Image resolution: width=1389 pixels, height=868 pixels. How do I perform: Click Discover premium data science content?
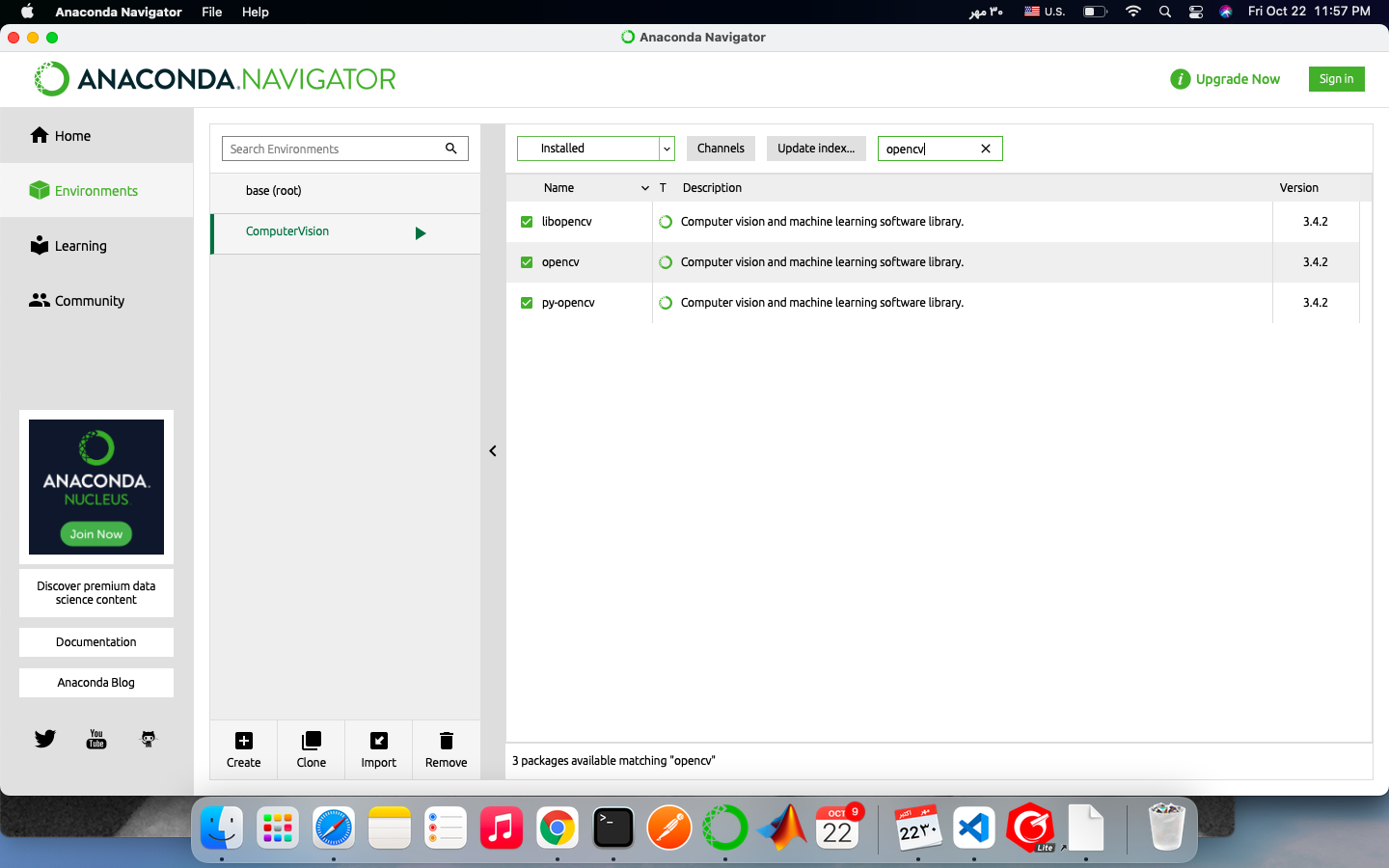tap(96, 593)
